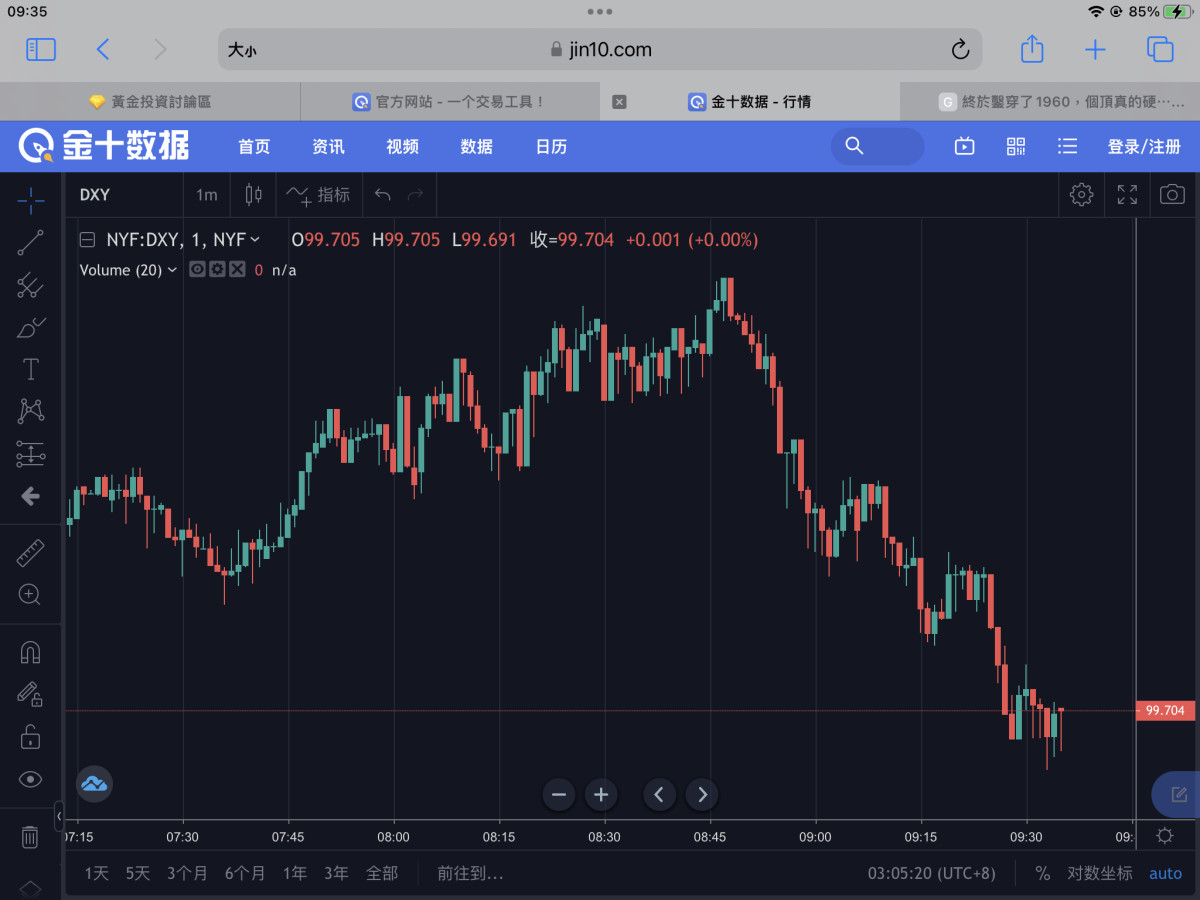Open the 1m timeframe dropdown
This screenshot has width=1200, height=900.
206,195
